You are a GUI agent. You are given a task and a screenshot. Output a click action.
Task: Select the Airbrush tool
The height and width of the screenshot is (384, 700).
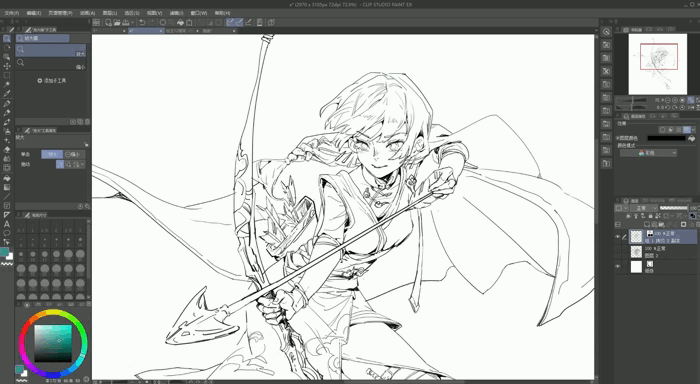tap(7, 131)
